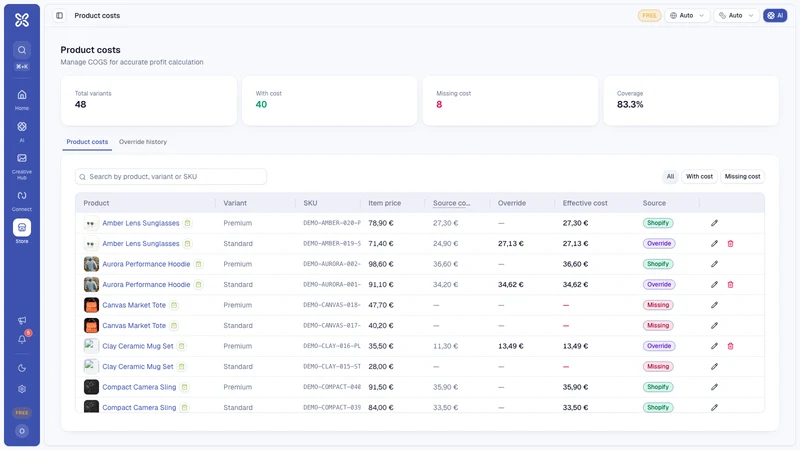Delete override for Aurora Performance Hoodie Standard
Image resolution: width=800 pixels, height=450 pixels.
tap(730, 284)
